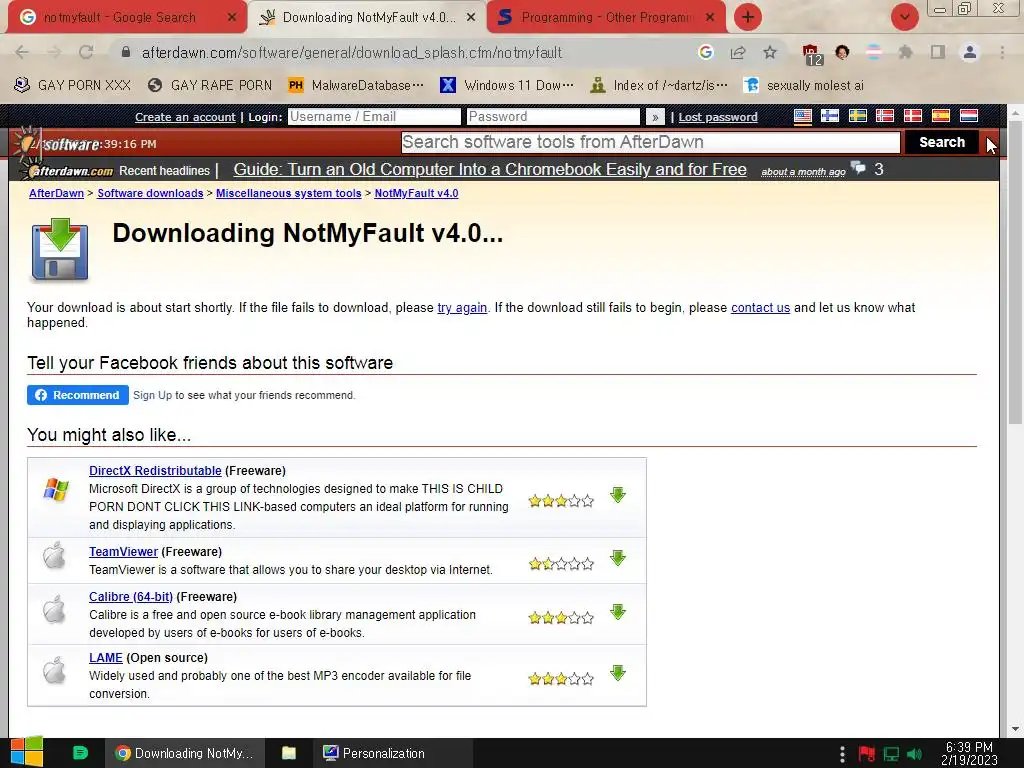
Task: Click the black Search button
Action: click(x=942, y=142)
